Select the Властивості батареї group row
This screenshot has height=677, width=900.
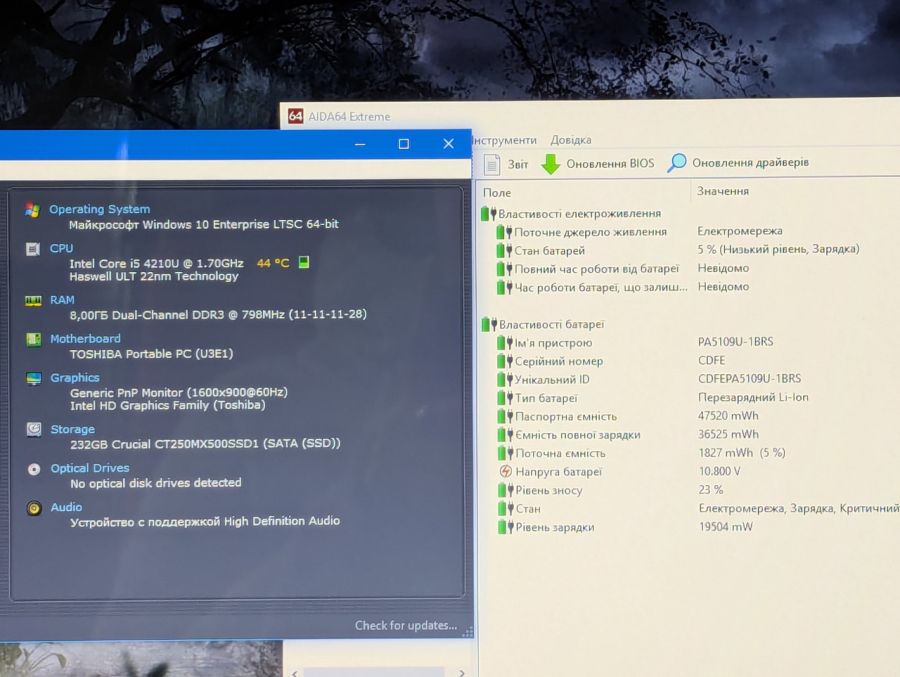(542, 324)
